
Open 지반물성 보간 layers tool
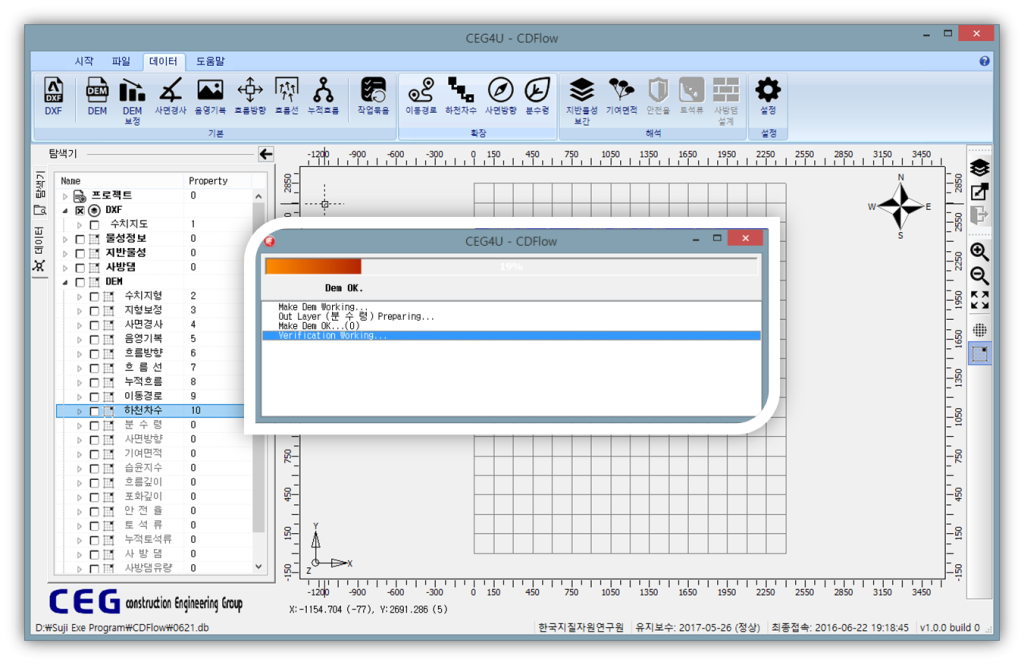point(581,101)
